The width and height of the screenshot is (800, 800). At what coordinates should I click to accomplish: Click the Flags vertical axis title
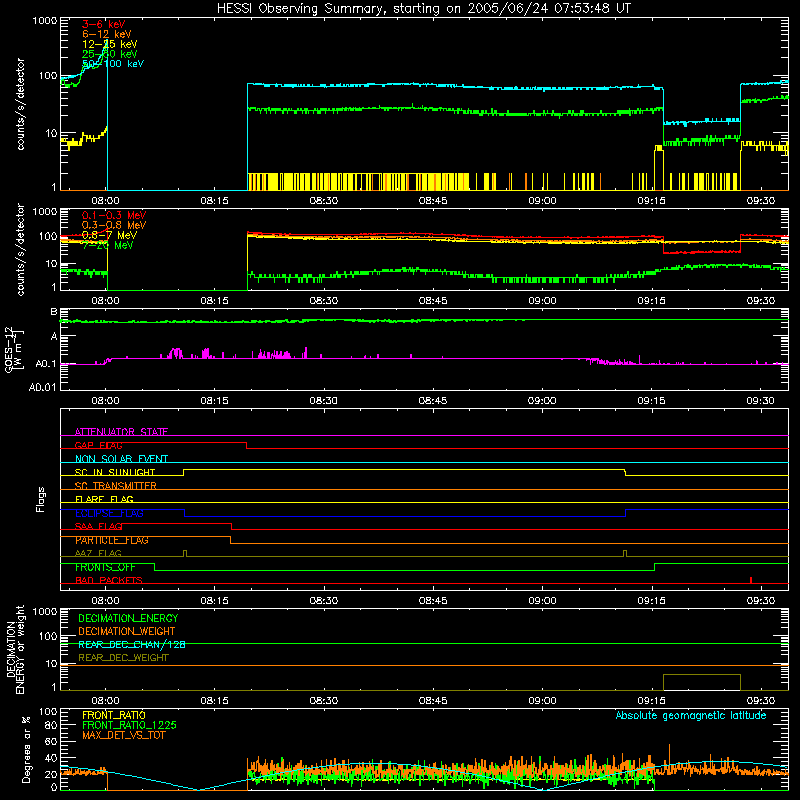[x=41, y=499]
